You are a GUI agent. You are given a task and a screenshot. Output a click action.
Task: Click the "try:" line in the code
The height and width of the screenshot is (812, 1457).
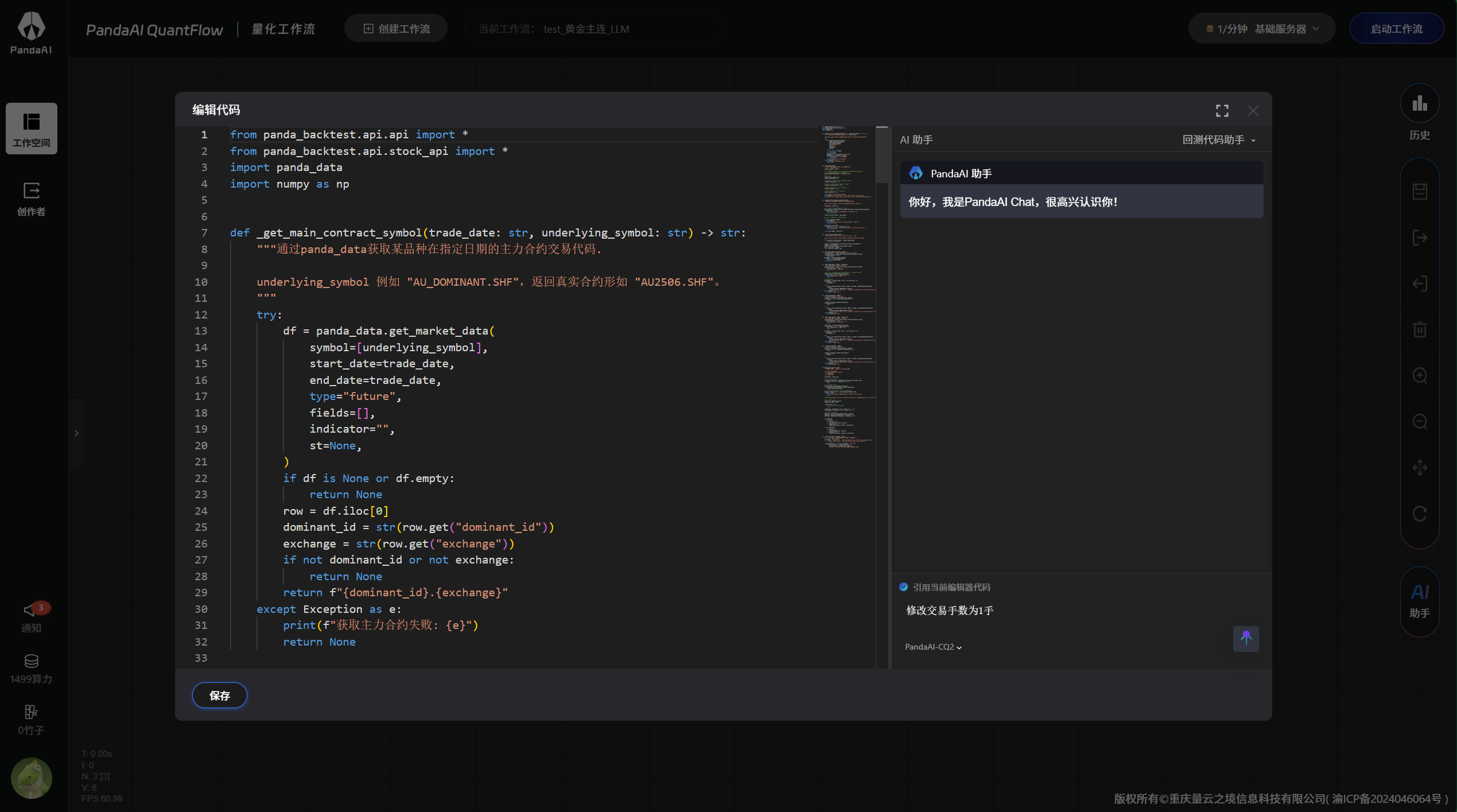point(269,315)
